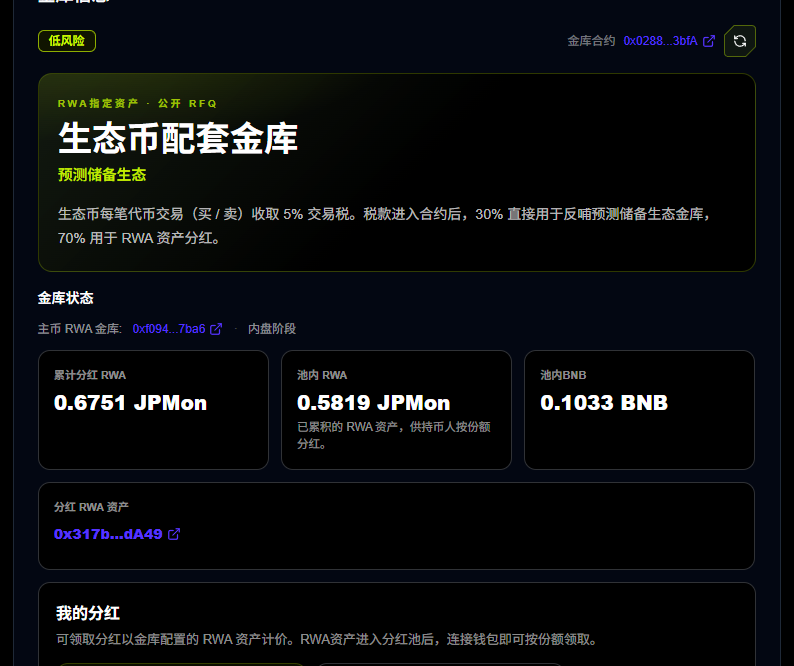This screenshot has width=794, height=666.
Task: Click the 我的分红 heading
Action: (88, 613)
